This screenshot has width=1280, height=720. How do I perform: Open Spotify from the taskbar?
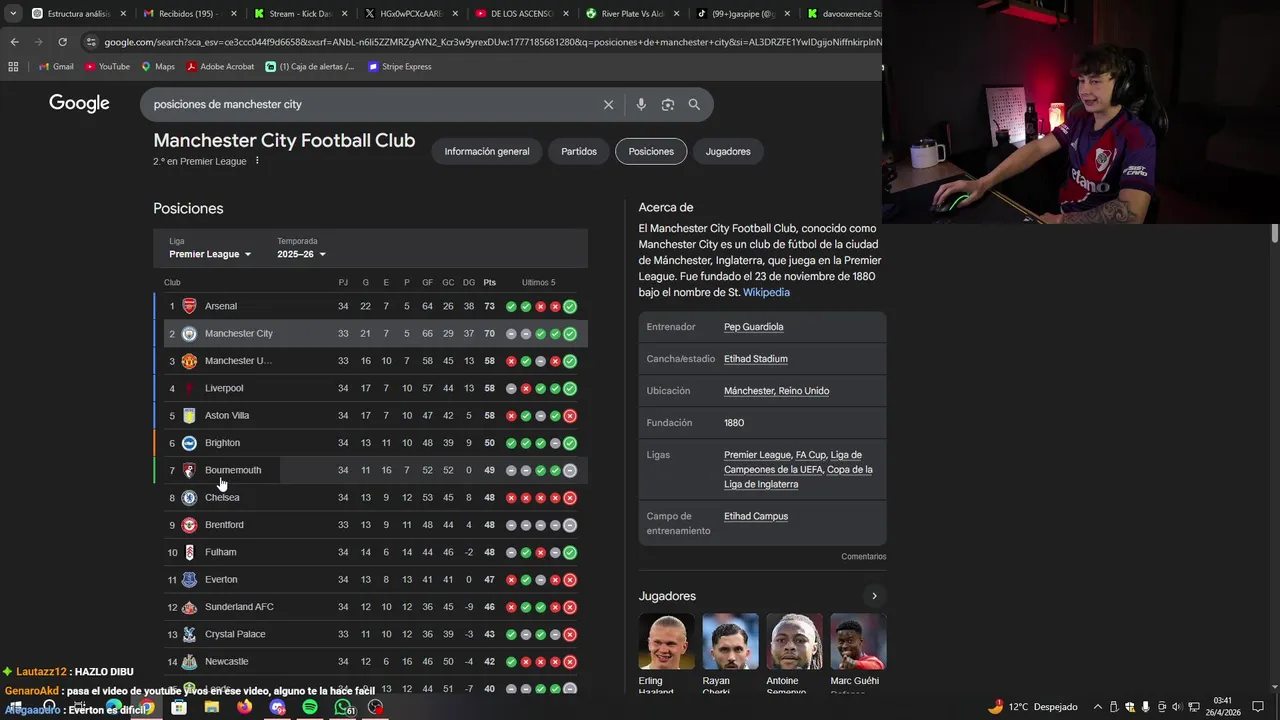[310, 707]
